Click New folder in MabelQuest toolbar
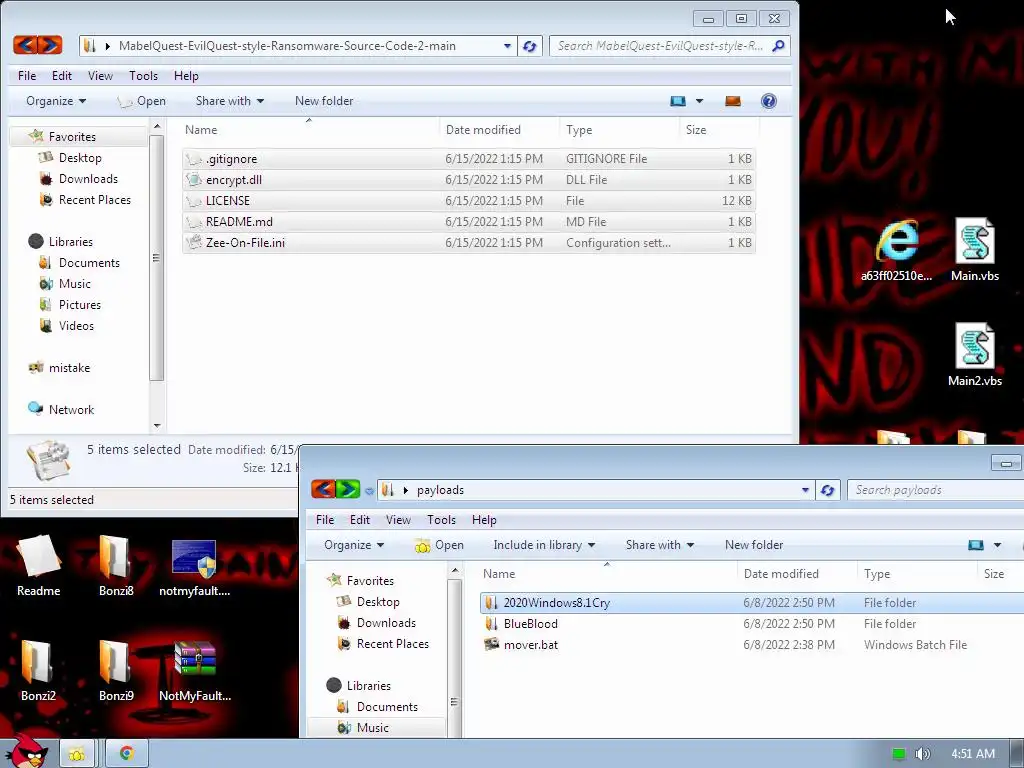The image size is (1024, 768). [x=324, y=101]
